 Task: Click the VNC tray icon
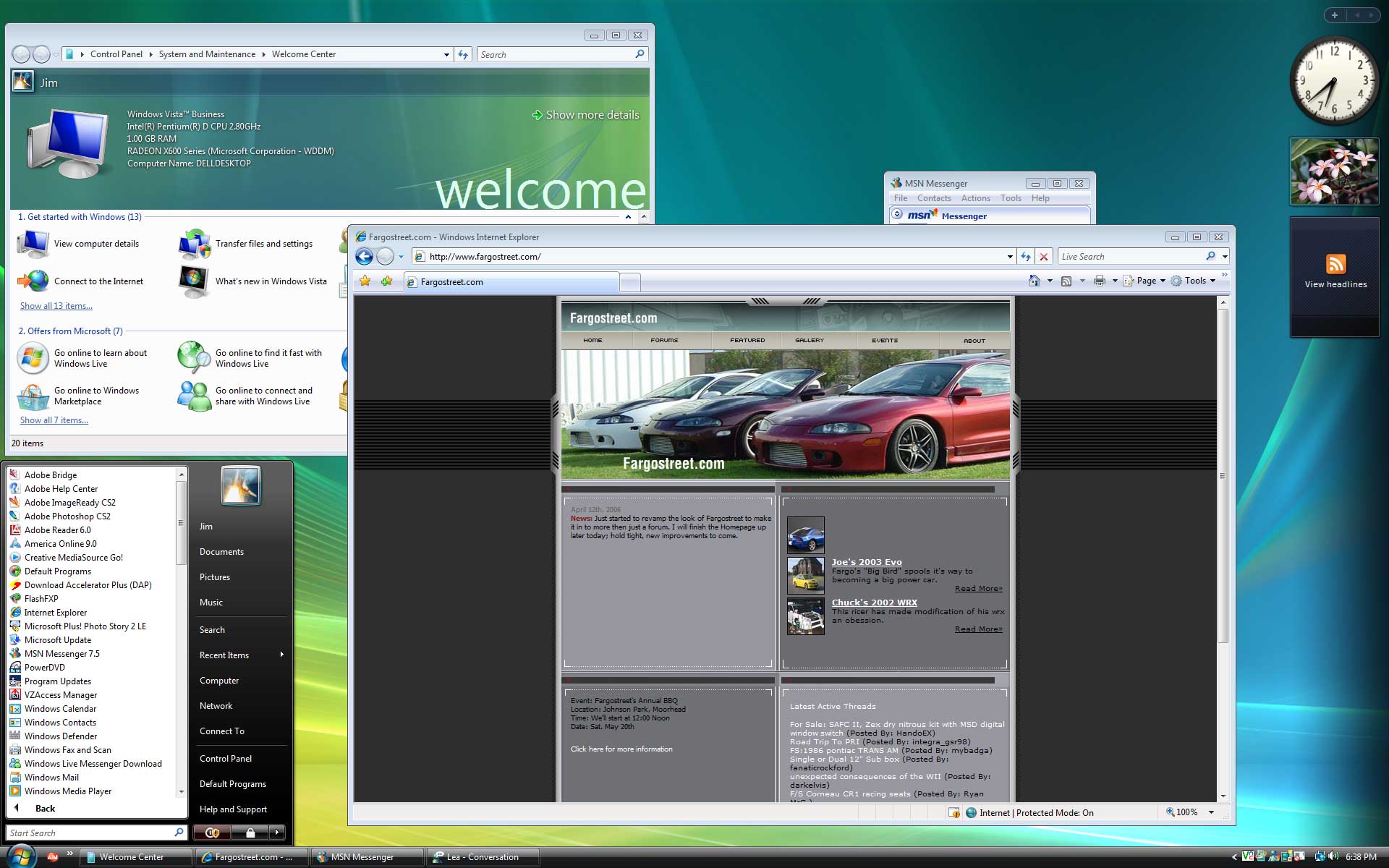1248,856
